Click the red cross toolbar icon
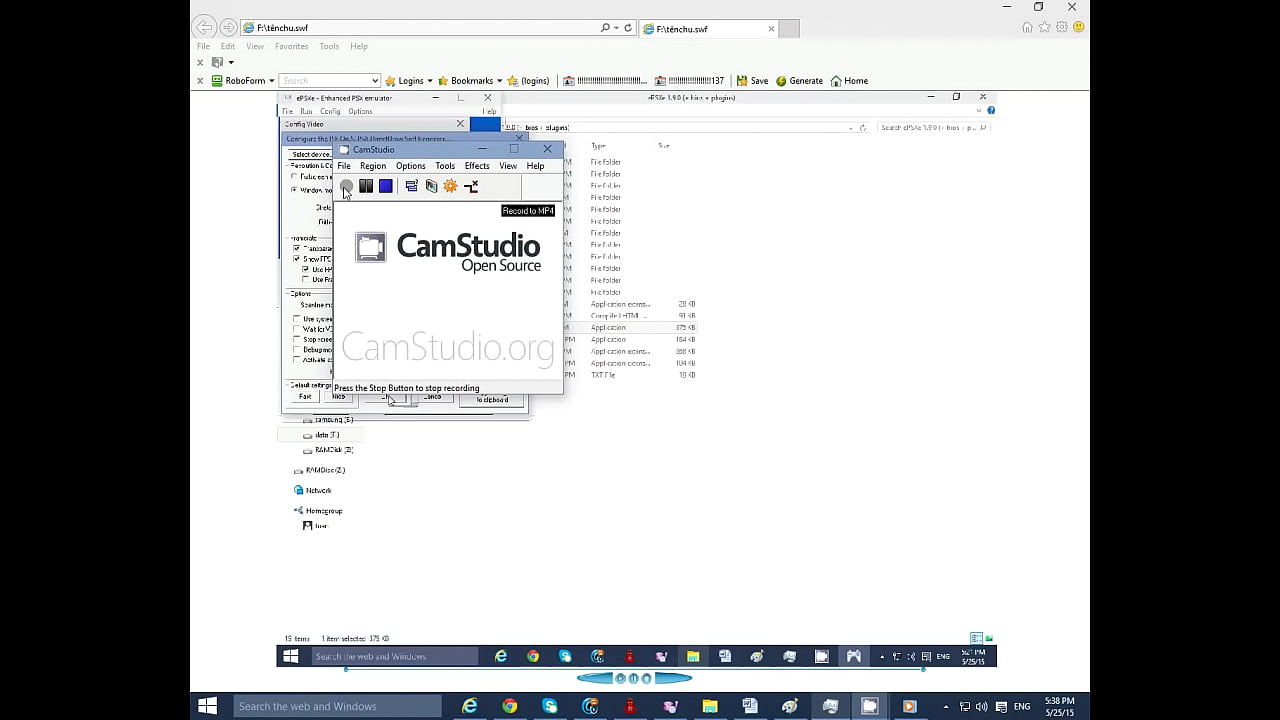The image size is (1280, 720). click(x=471, y=186)
